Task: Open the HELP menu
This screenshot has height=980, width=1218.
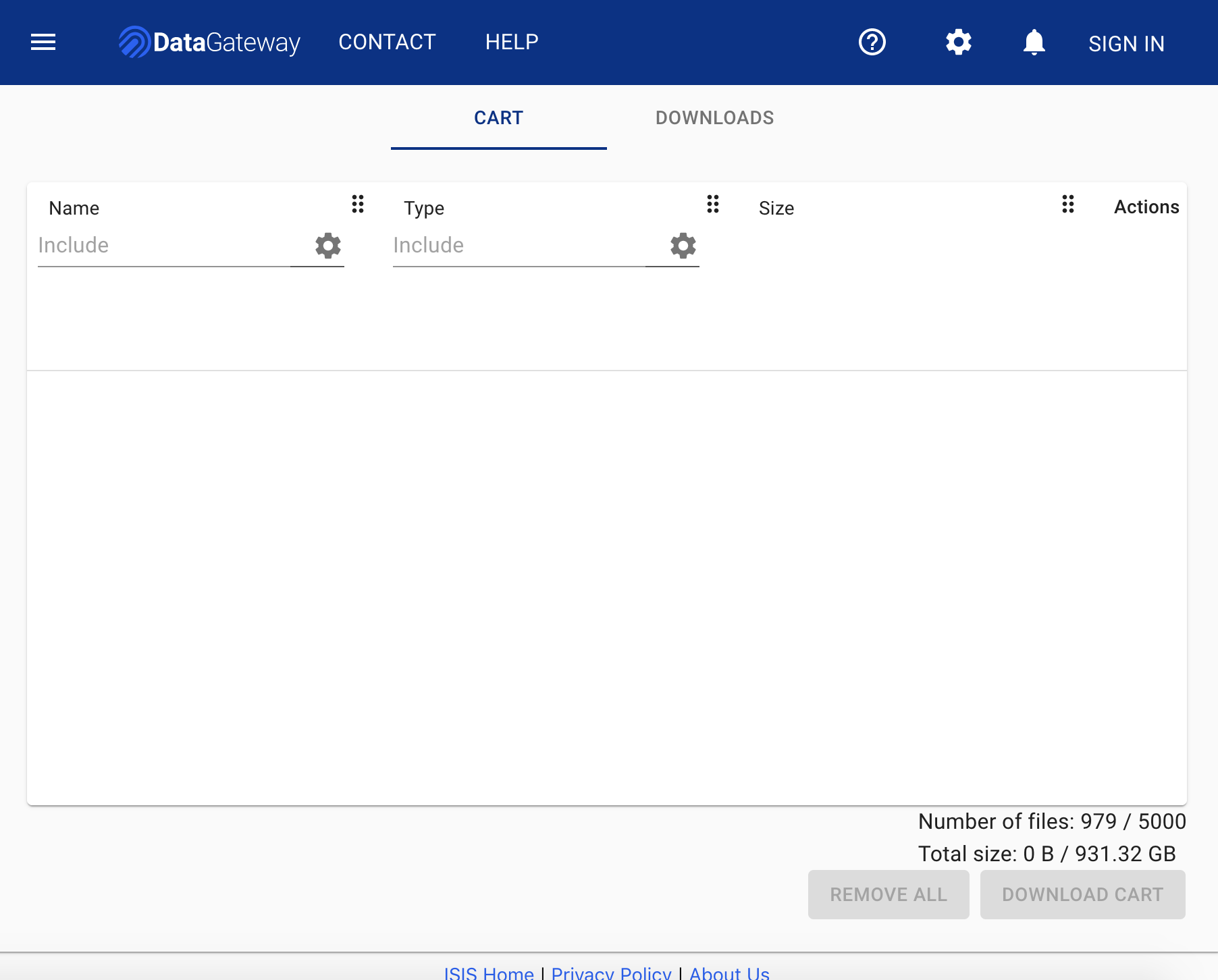Action: (512, 42)
